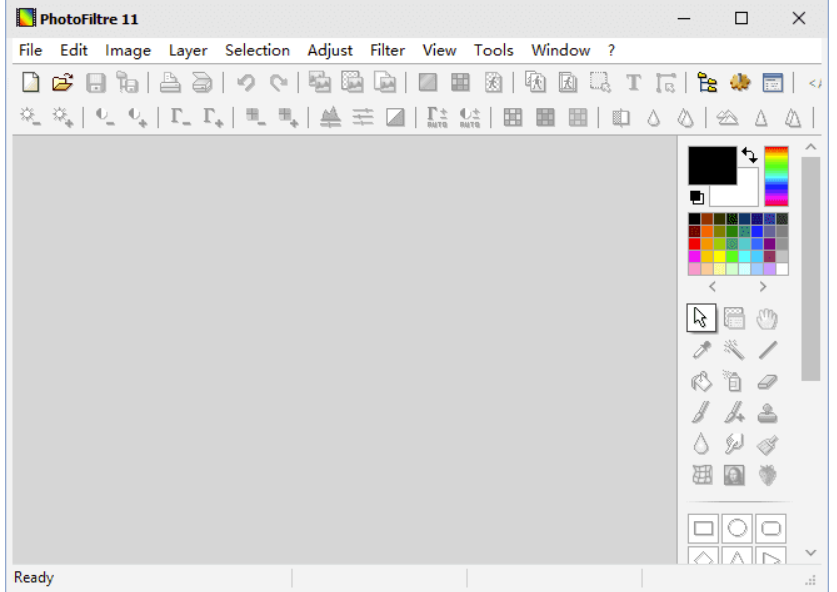Open the Image menu
837x592 pixels.
[x=128, y=50]
